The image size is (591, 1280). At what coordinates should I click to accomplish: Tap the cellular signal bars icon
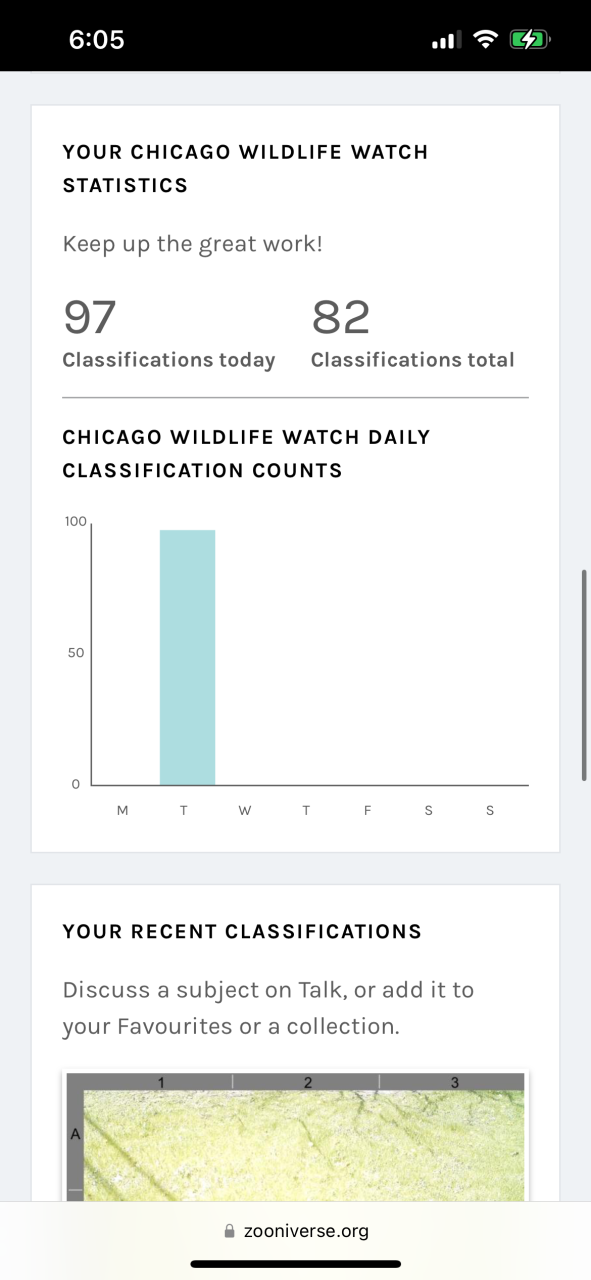[x=445, y=41]
